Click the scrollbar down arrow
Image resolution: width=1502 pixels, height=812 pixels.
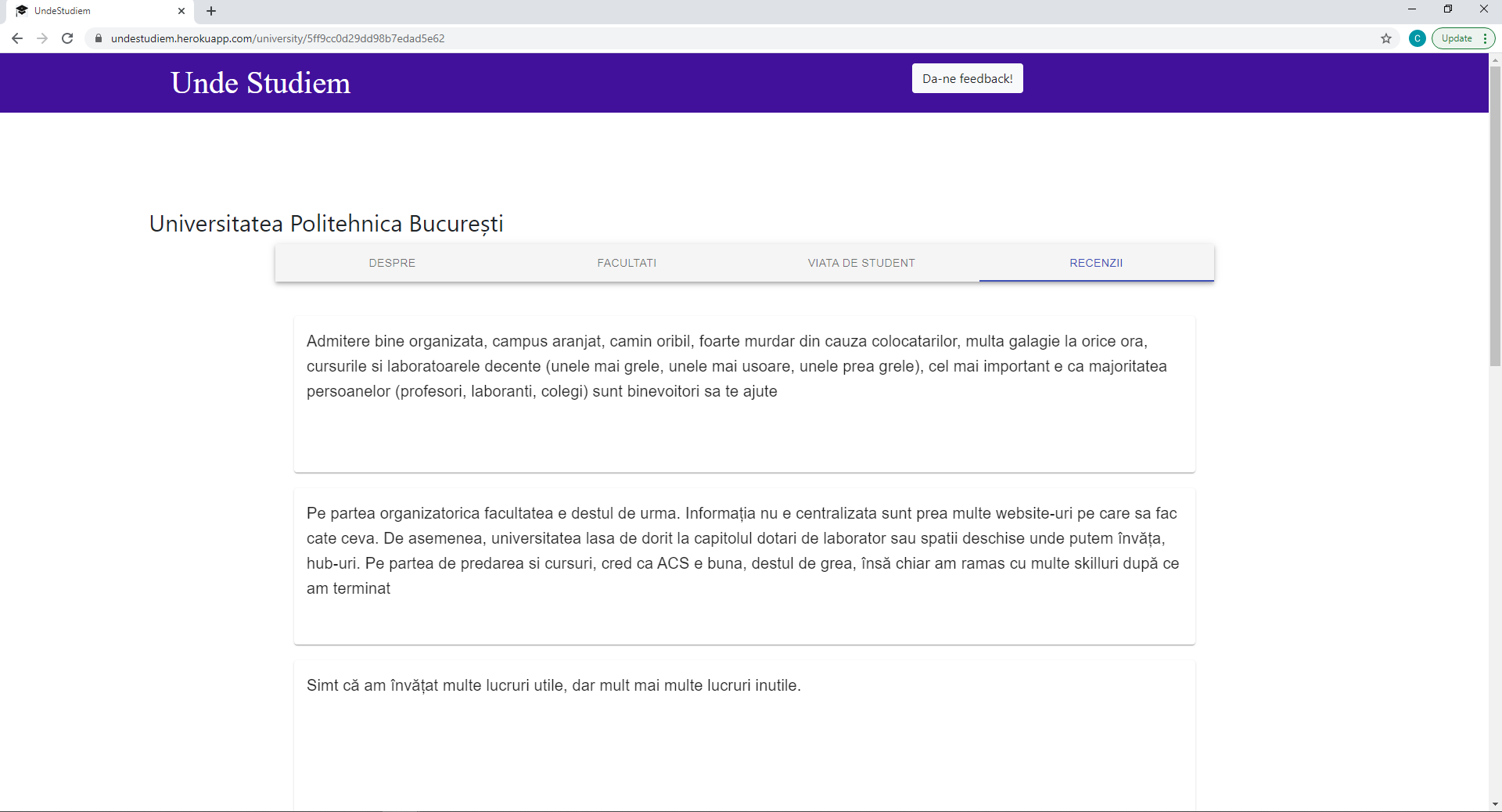click(x=1495, y=804)
